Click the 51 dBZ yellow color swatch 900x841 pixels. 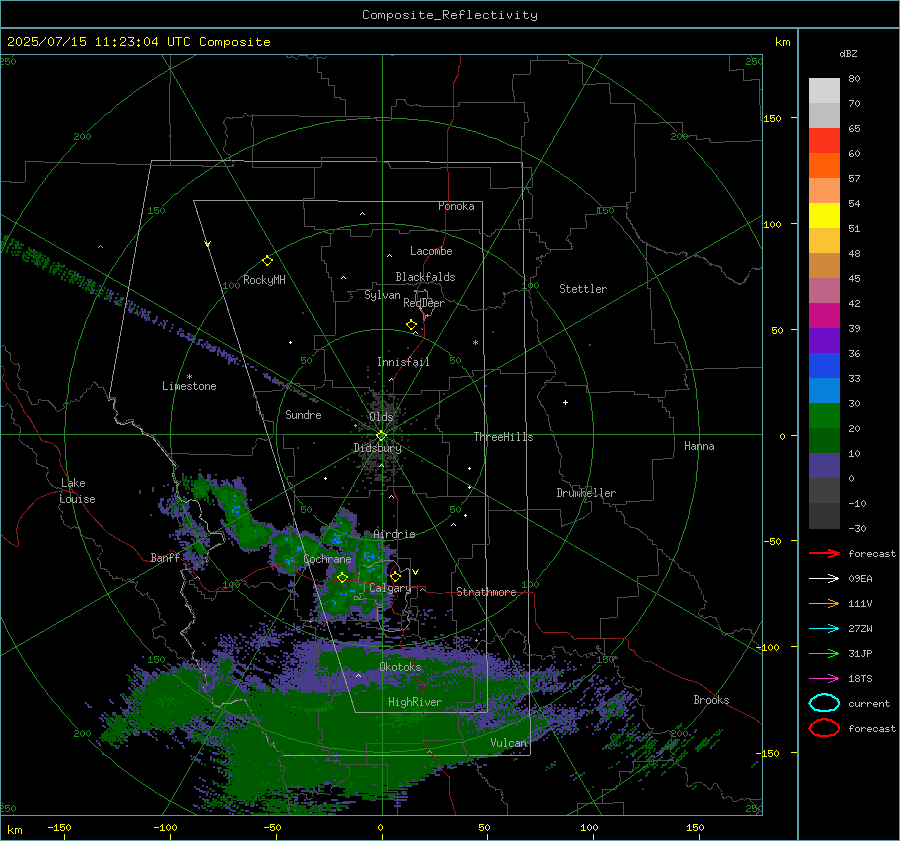point(824,215)
